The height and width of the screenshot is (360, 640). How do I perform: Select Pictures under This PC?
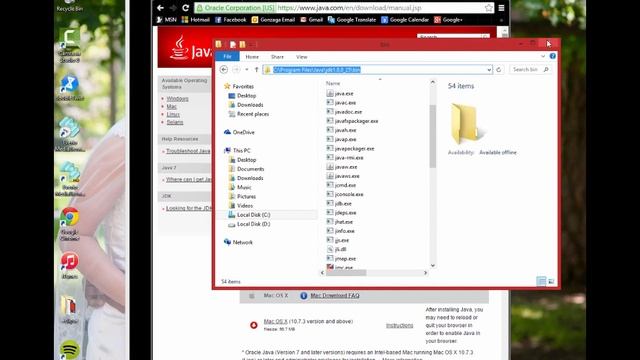pos(242,197)
